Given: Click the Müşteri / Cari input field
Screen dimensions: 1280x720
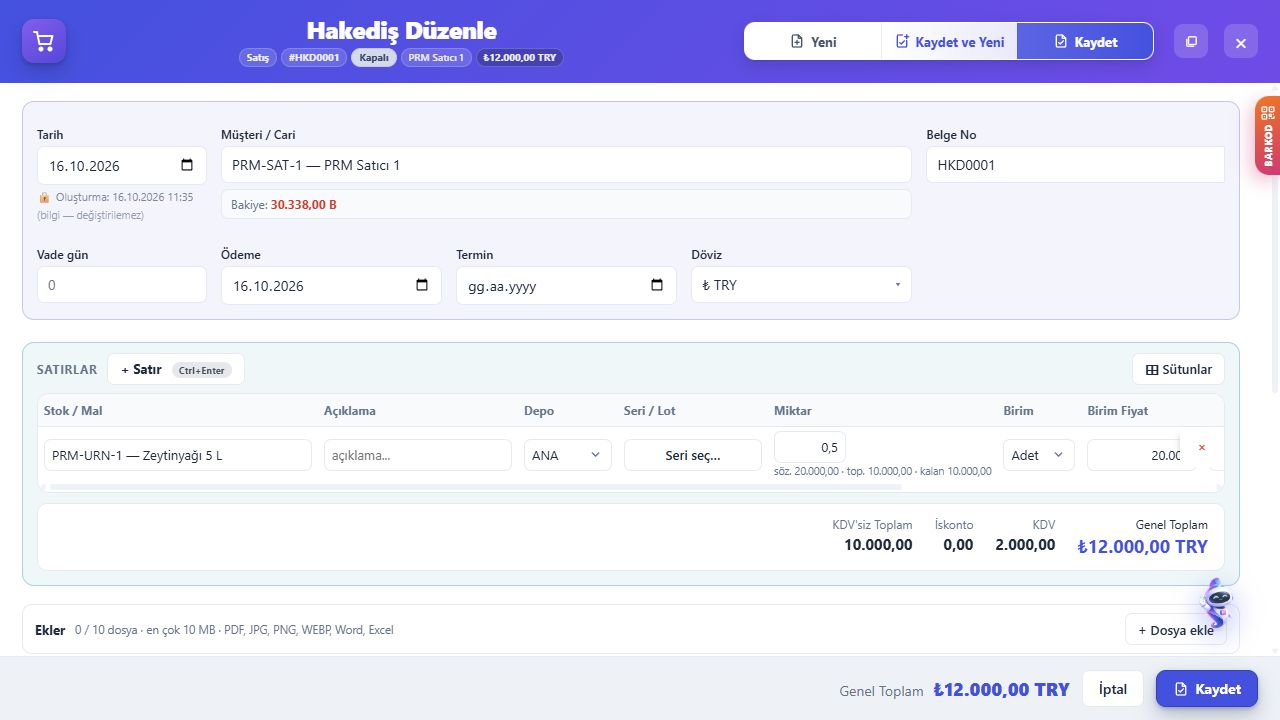Looking at the screenshot, I should coord(566,165).
